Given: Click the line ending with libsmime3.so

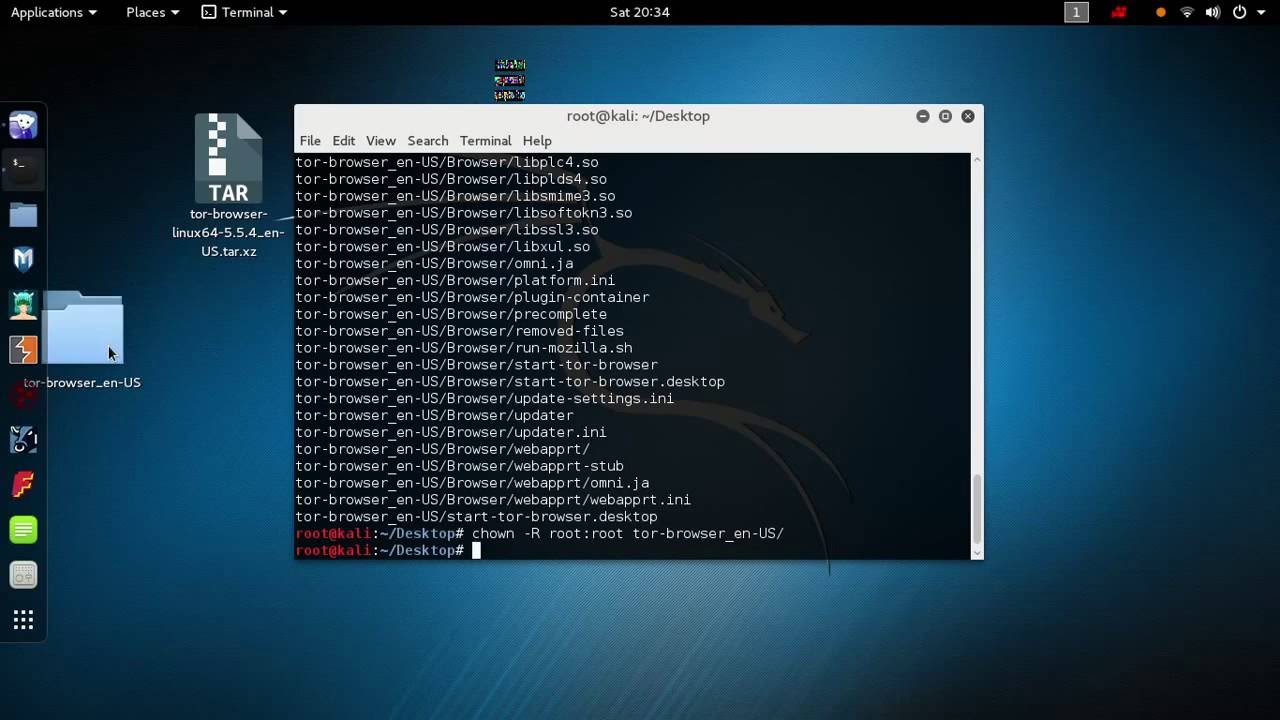Looking at the screenshot, I should [455, 196].
